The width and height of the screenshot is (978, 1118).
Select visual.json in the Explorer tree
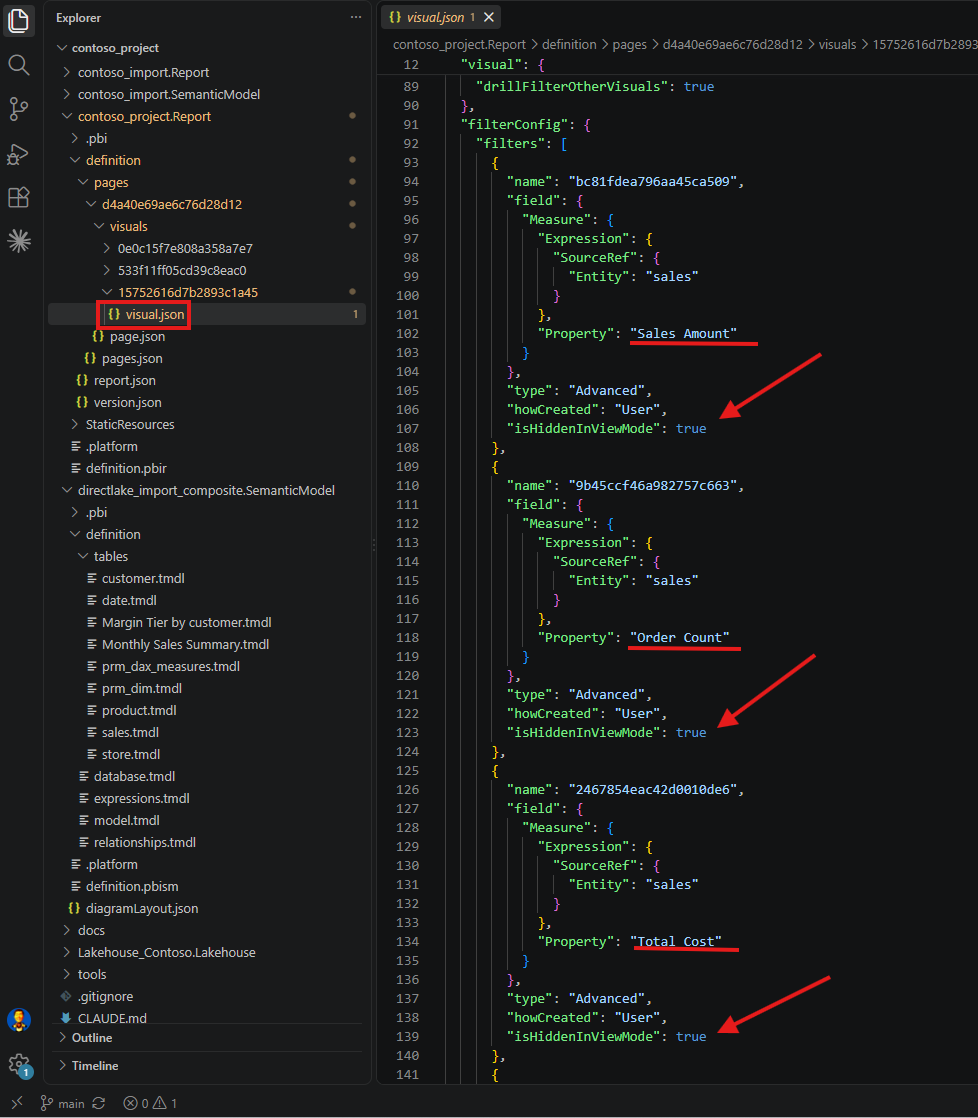tap(155, 314)
